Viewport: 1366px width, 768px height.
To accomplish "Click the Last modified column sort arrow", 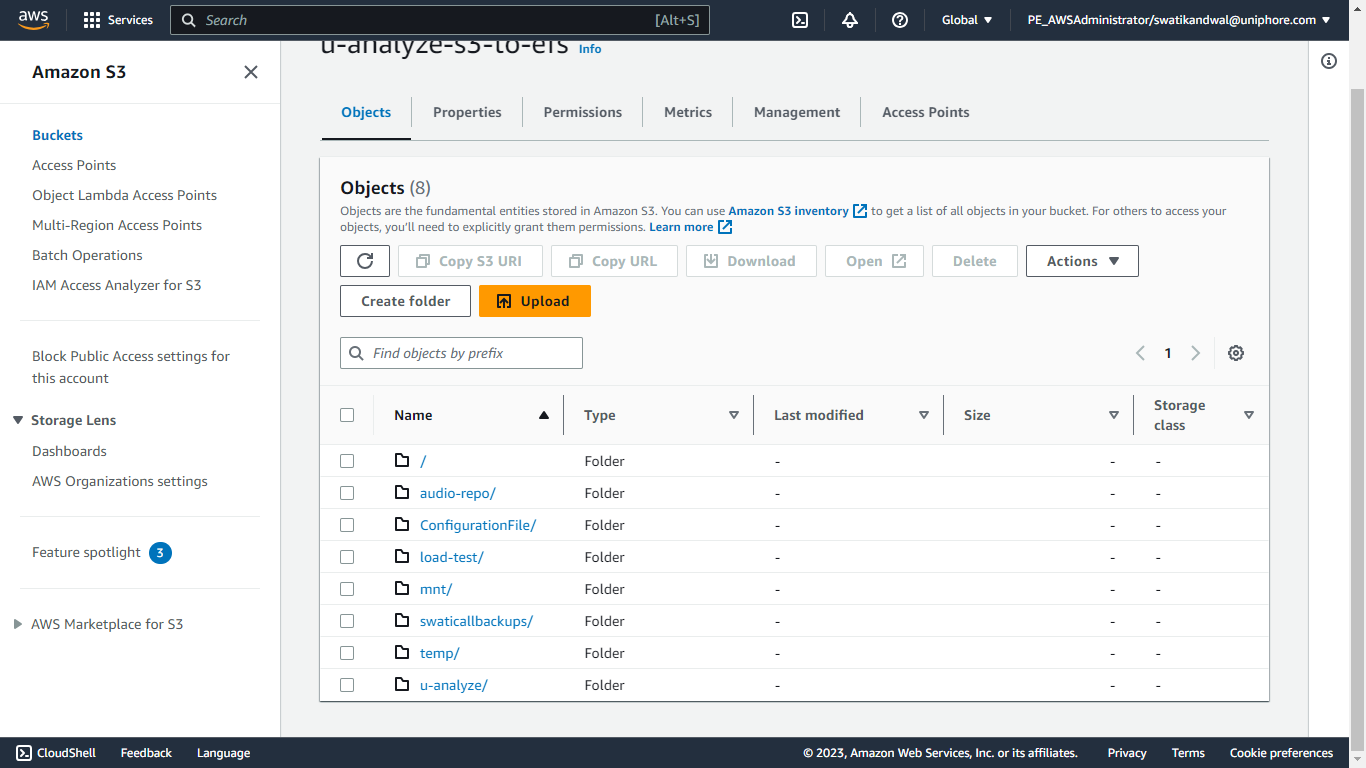I will (924, 415).
